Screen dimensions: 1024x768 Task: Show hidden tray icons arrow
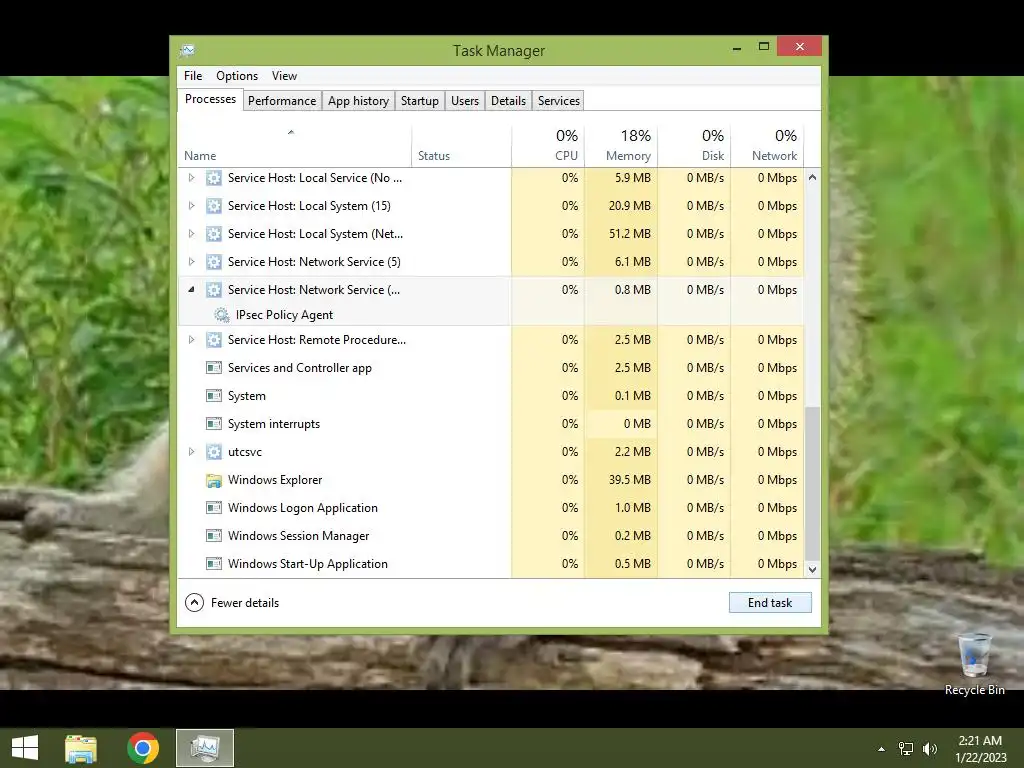pyautogui.click(x=881, y=749)
